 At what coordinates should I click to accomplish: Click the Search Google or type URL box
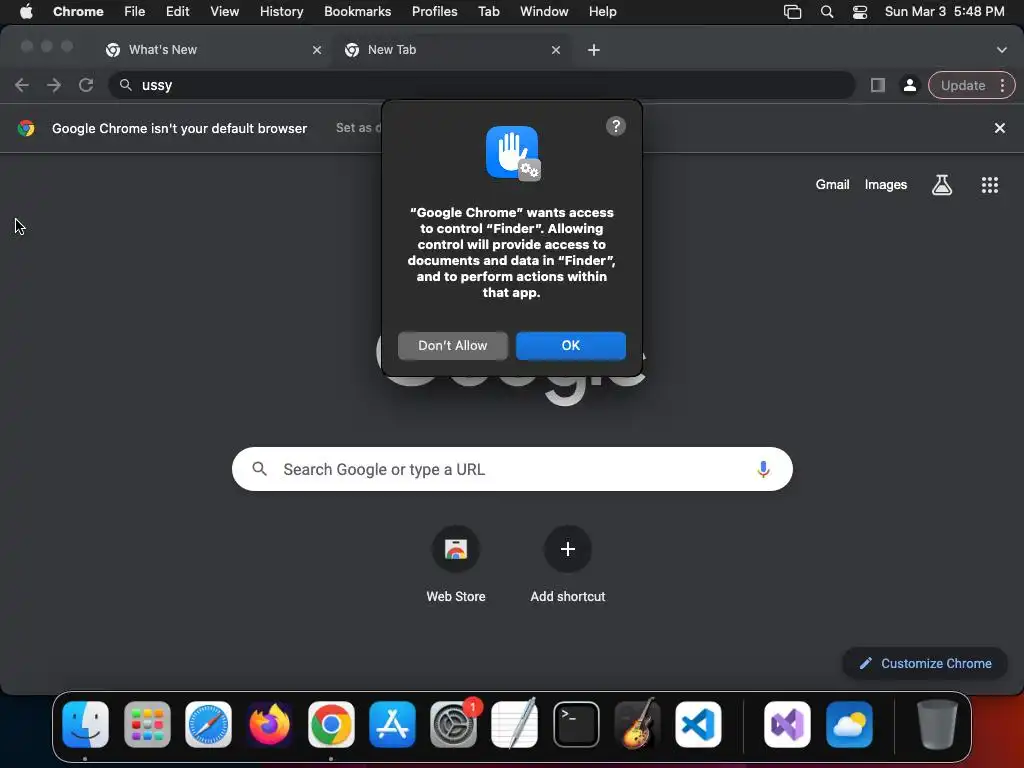tap(512, 469)
